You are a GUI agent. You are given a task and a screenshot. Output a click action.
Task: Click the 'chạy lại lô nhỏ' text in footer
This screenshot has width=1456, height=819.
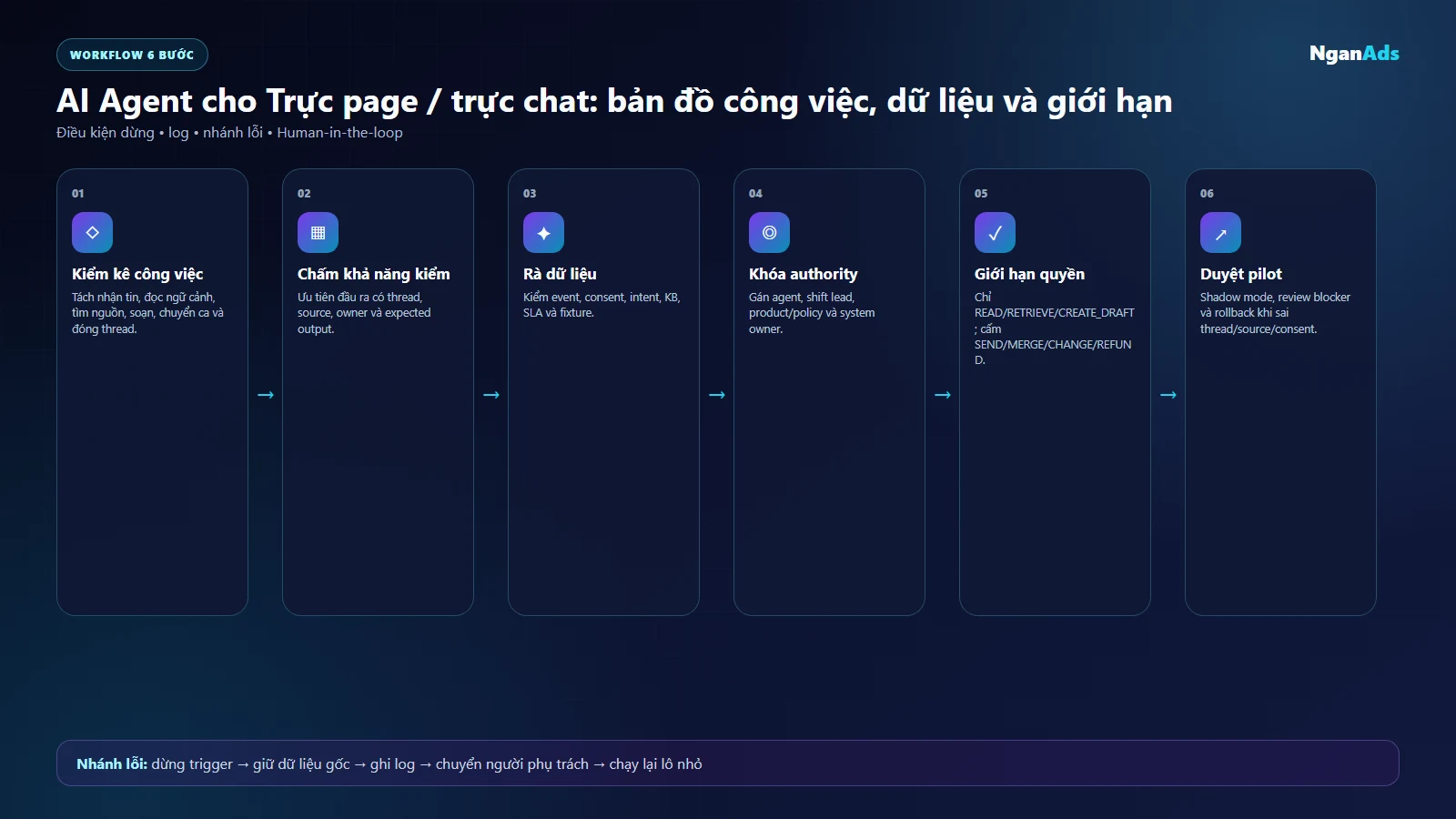tap(655, 764)
